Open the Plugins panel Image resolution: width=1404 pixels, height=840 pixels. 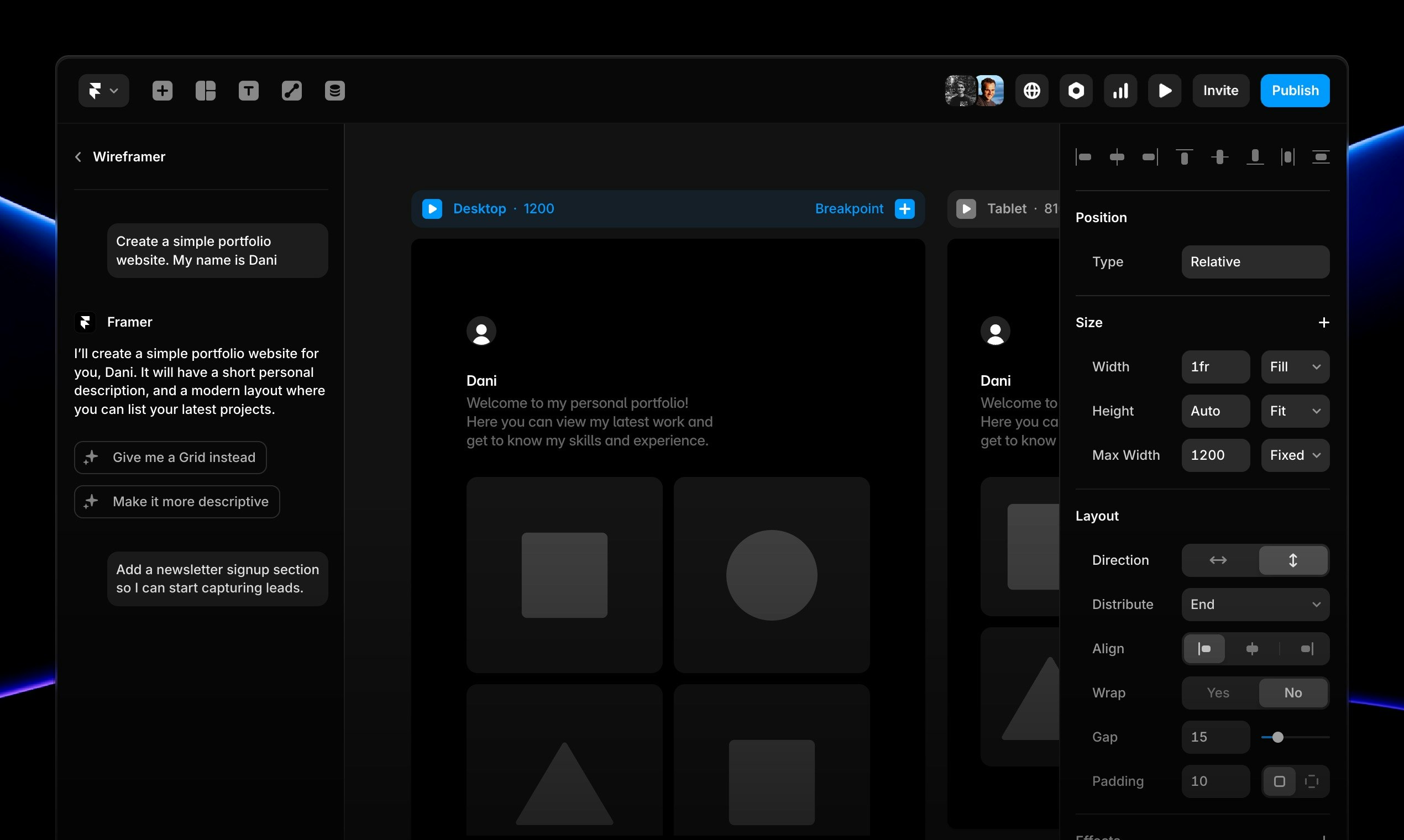[x=1076, y=91]
